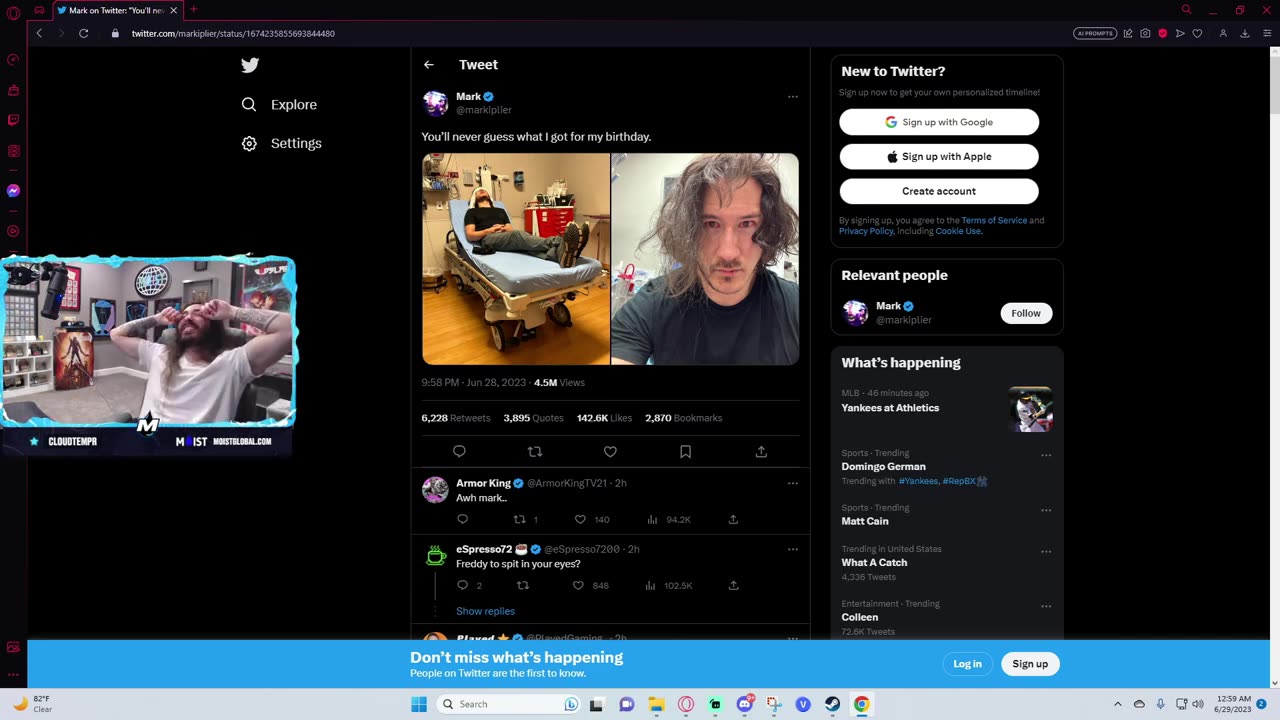Open the bookmarks heart icon

1197,33
